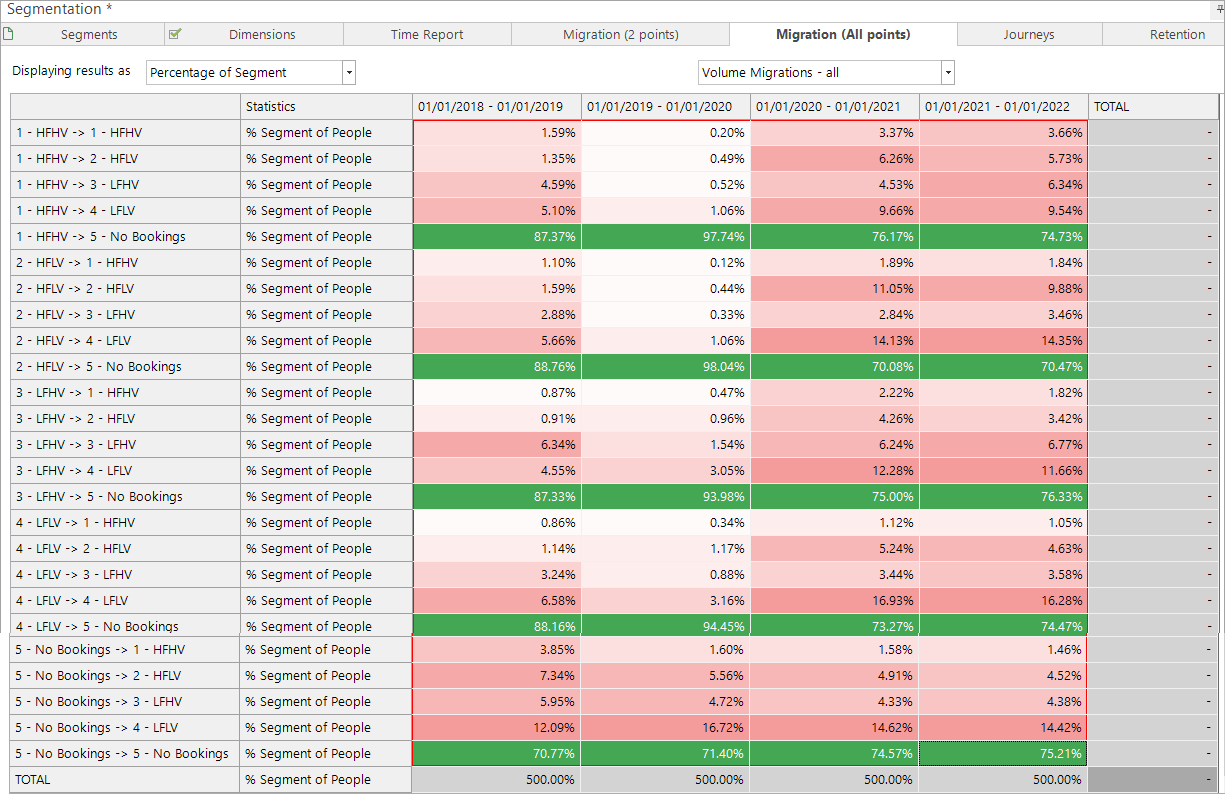Open the Retention tab
This screenshot has width=1225, height=799.
coord(1177,34)
